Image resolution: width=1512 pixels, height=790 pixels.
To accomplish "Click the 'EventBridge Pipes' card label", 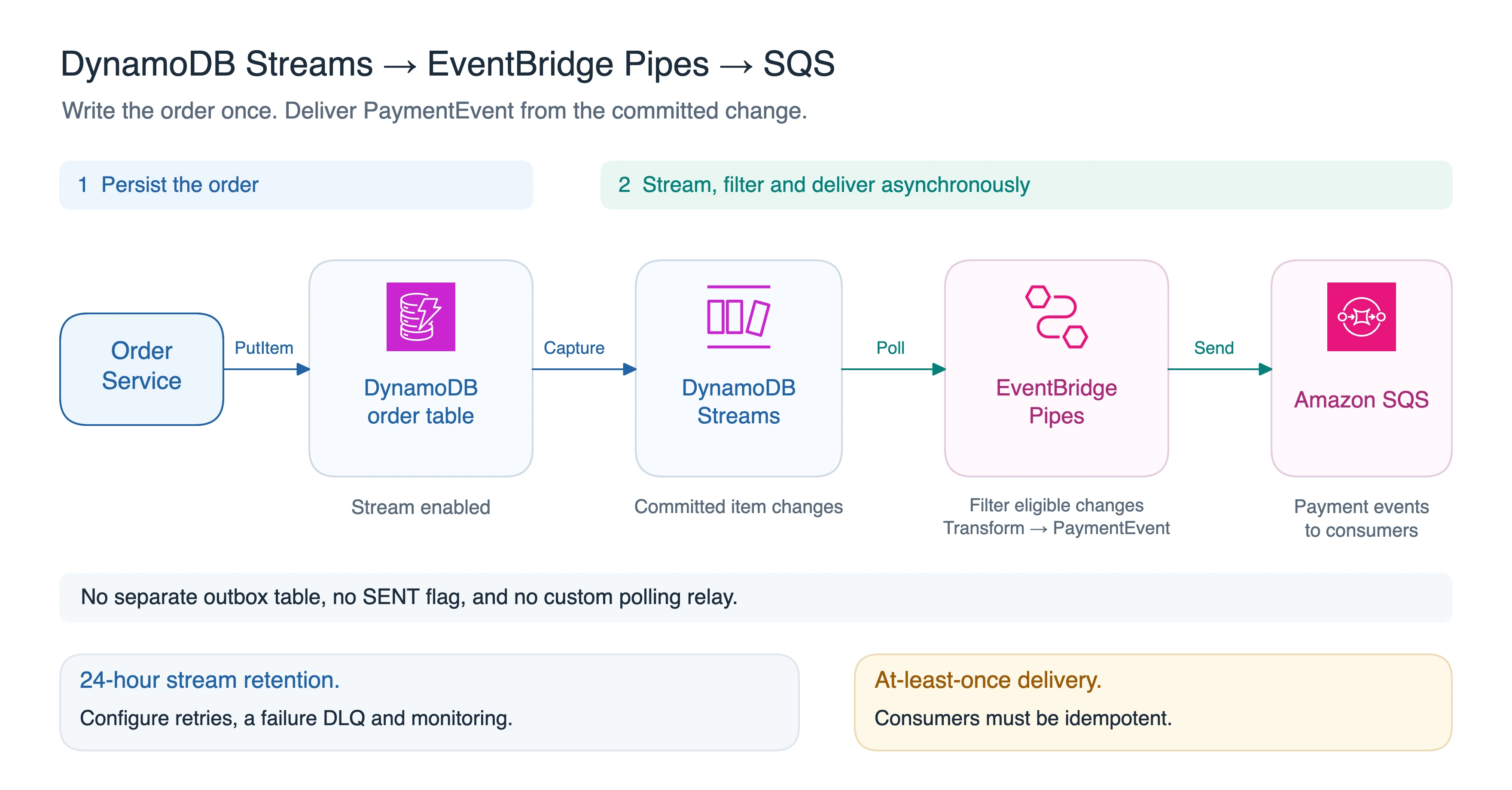I will 1057,402.
